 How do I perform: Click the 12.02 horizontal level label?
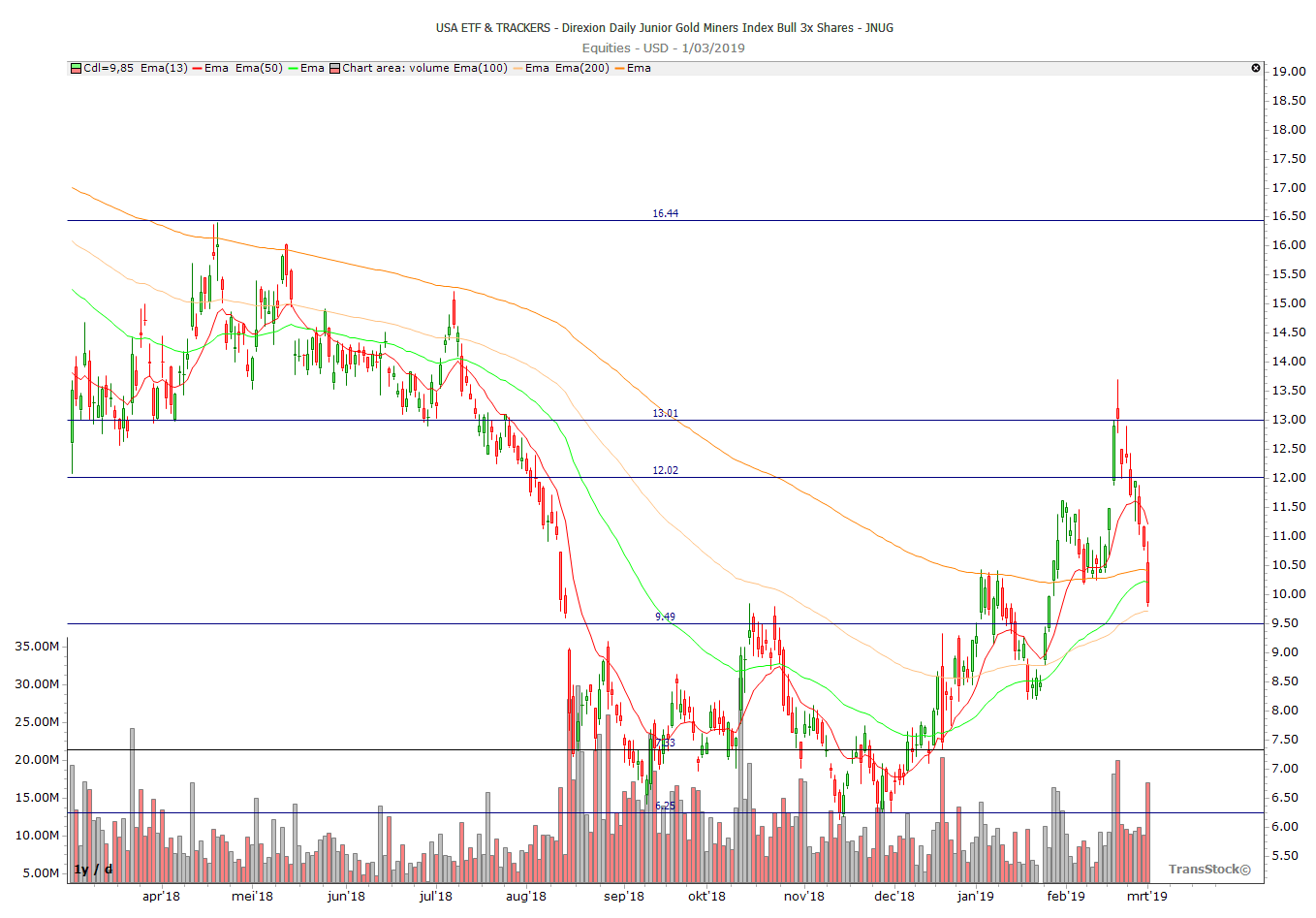coord(665,470)
